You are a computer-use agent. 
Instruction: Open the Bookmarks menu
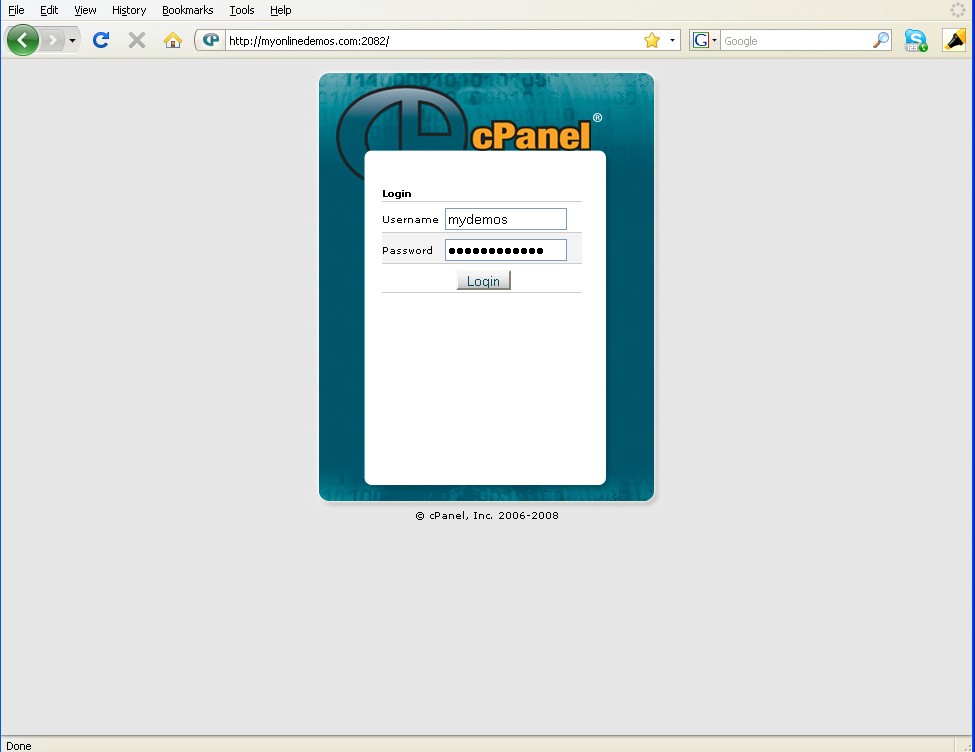(187, 10)
